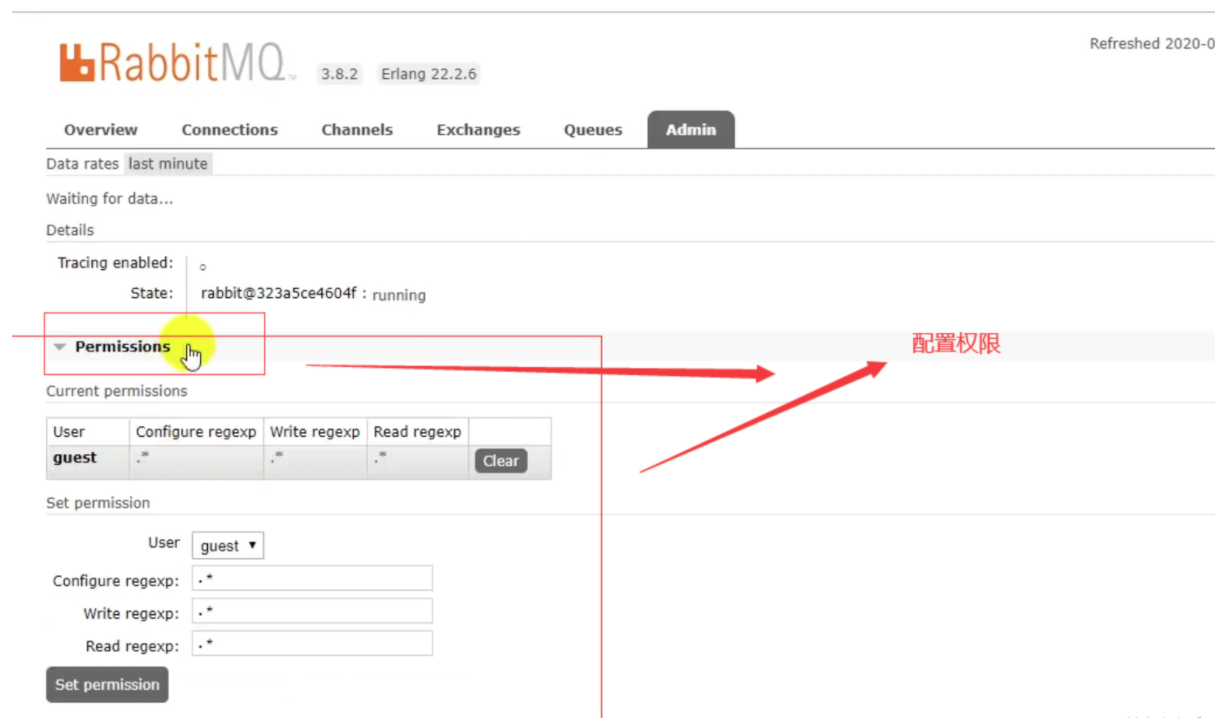
Task: Select the Admin tab
Action: (x=691, y=130)
